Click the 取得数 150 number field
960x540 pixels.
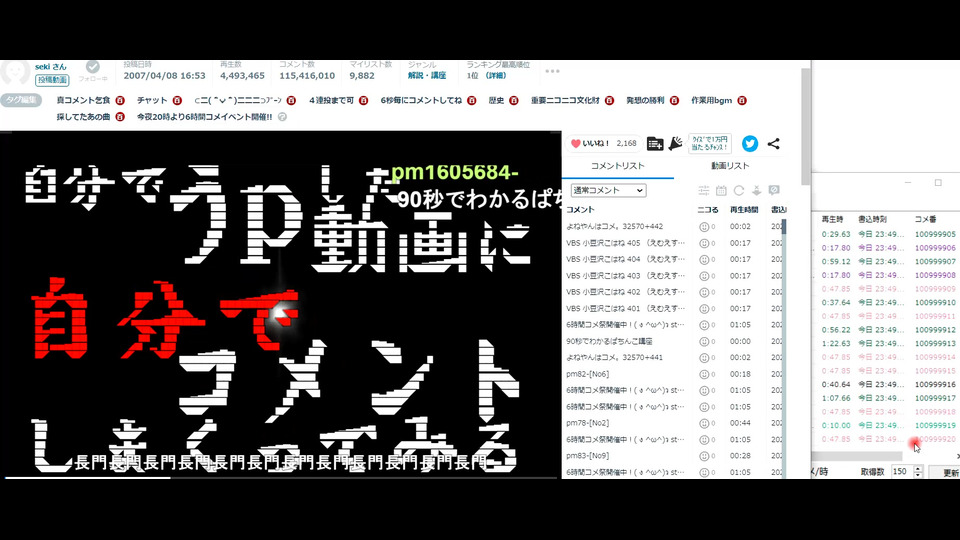click(902, 471)
